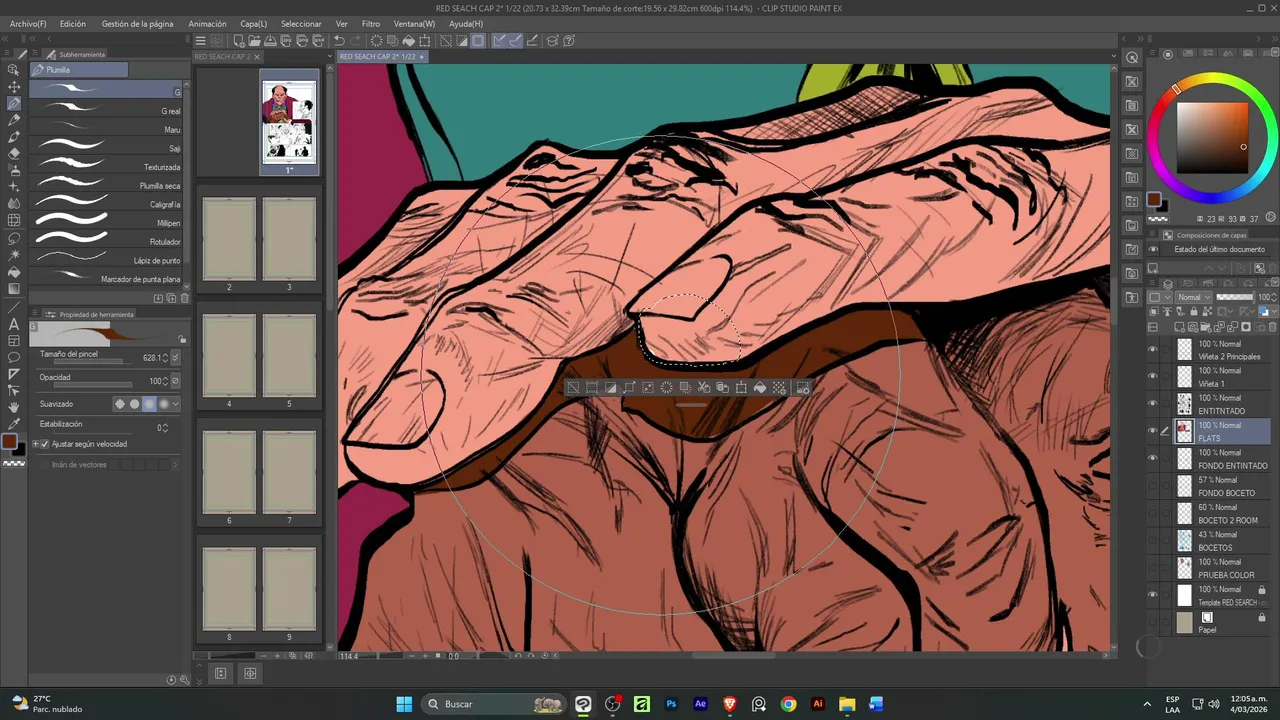Open the Edición menu
1280x720 pixels.
(73, 23)
